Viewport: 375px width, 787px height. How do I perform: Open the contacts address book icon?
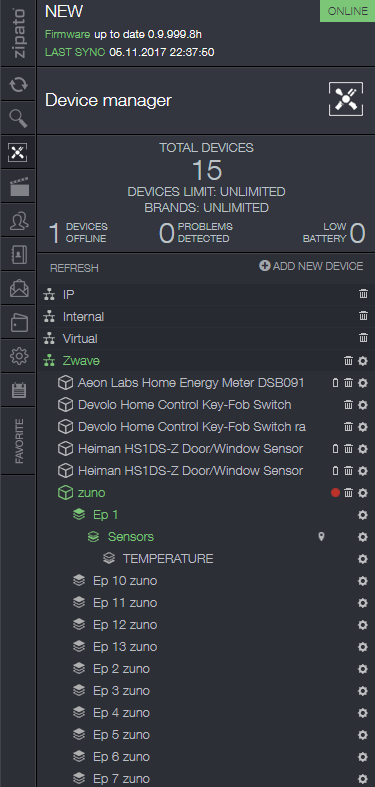pyautogui.click(x=19, y=254)
